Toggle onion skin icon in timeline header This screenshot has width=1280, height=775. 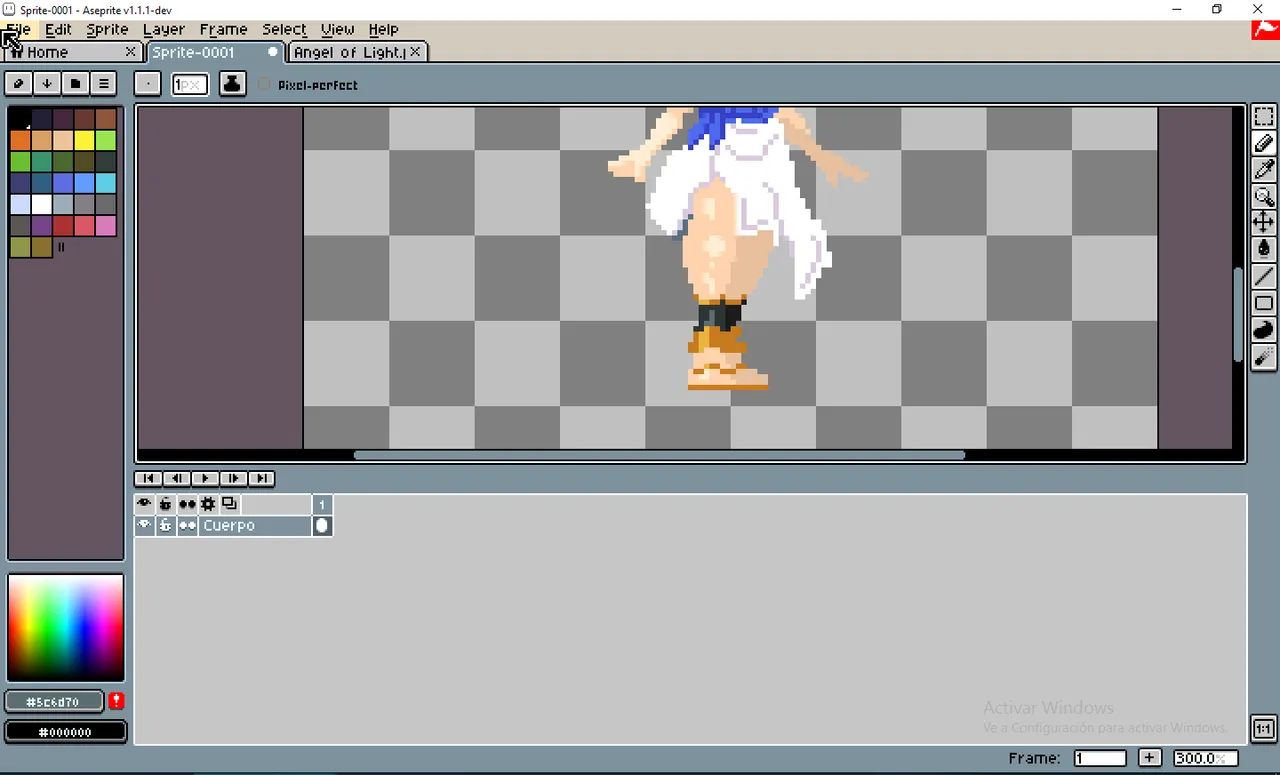click(229, 504)
